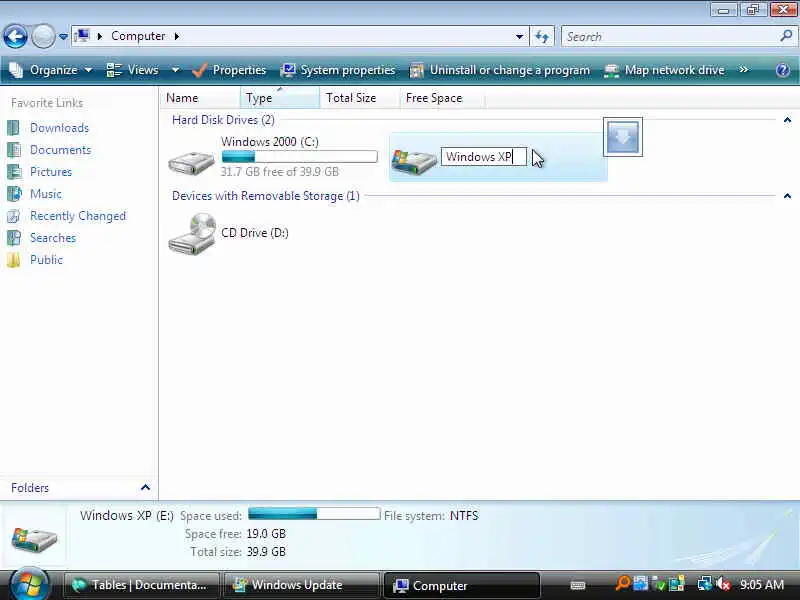The image size is (800, 600).
Task: Click the computer icon in address bar
Action: point(82,36)
